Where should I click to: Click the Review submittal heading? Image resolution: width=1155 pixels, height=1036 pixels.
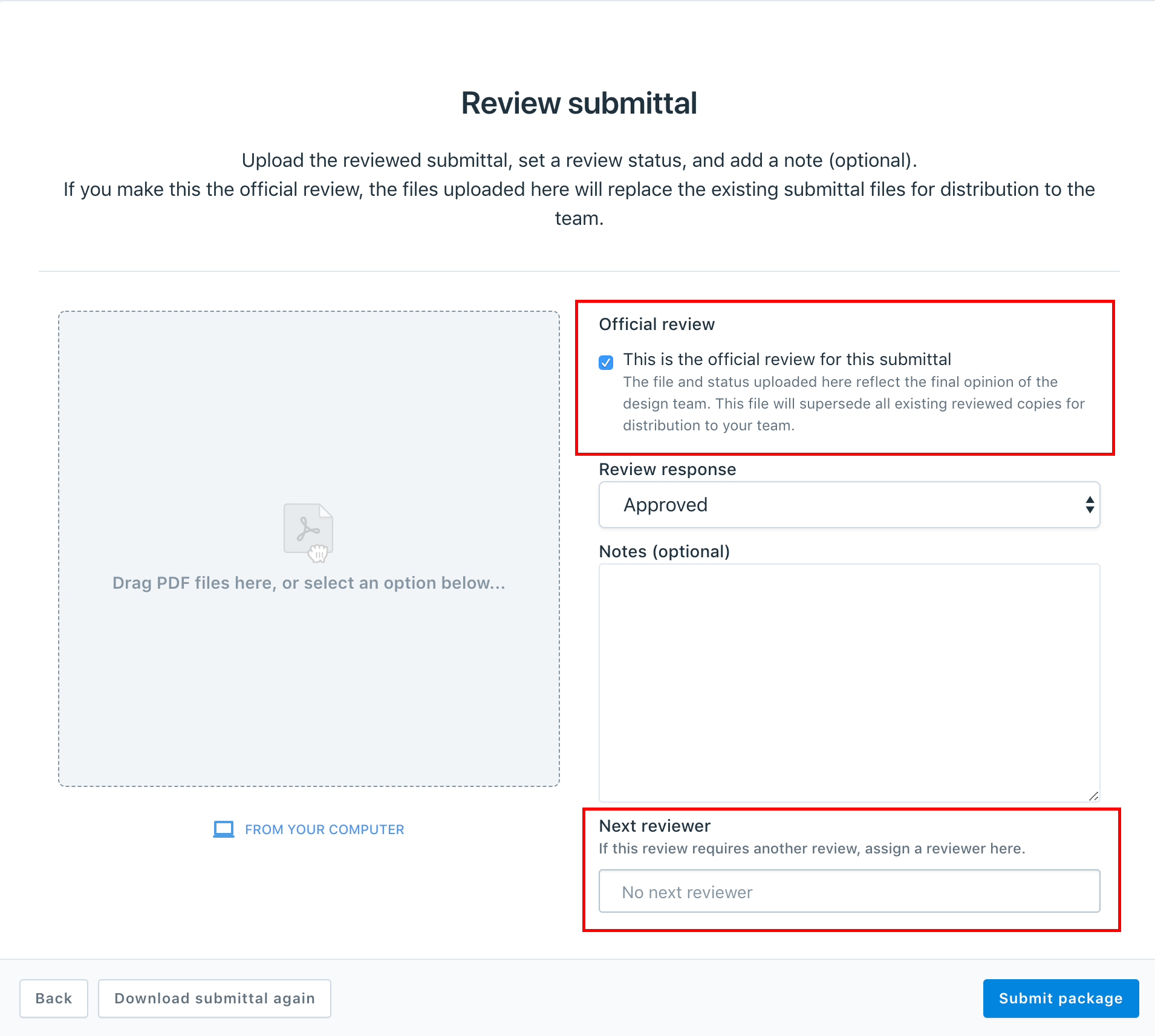tap(579, 103)
